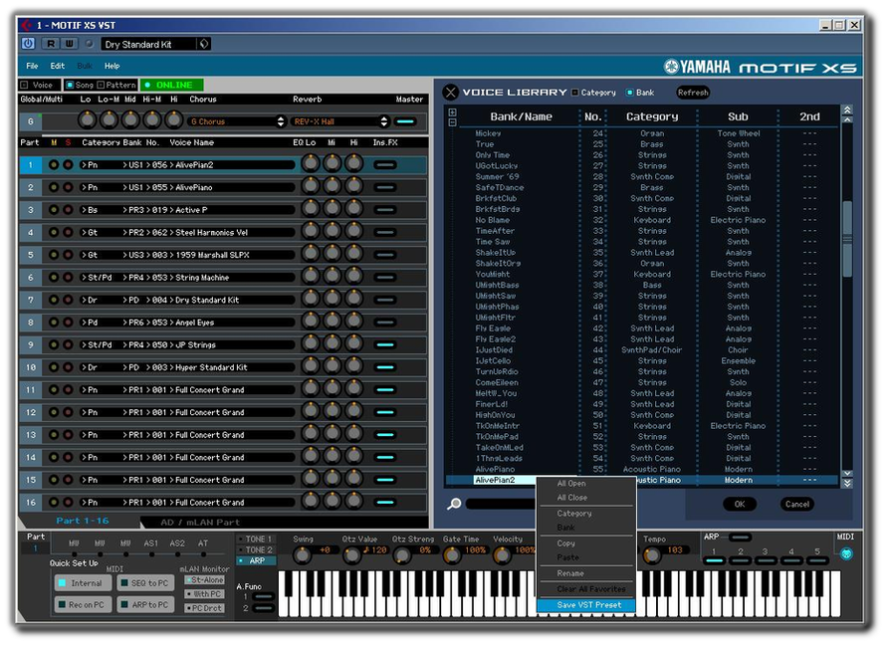Image resolution: width=890 pixels, height=649 pixels.
Task: Close Voice Library with the X icon
Action: (451, 93)
